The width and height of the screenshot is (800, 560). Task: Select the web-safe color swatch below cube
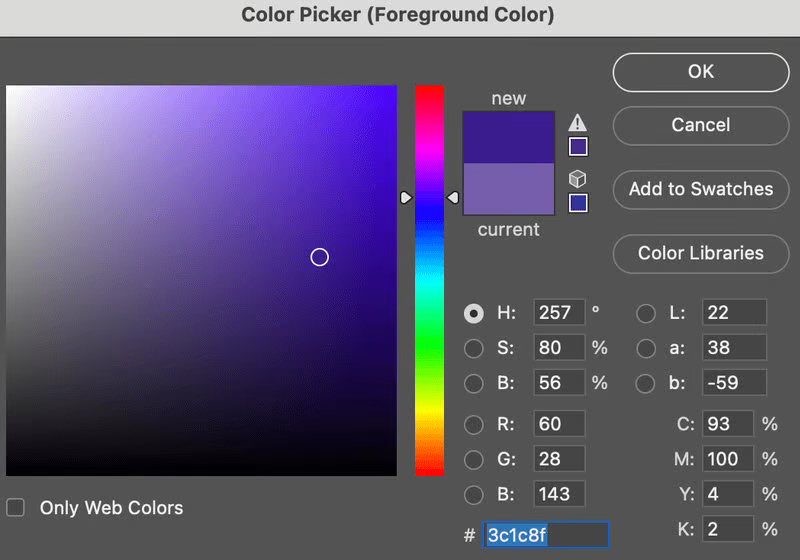pos(578,203)
